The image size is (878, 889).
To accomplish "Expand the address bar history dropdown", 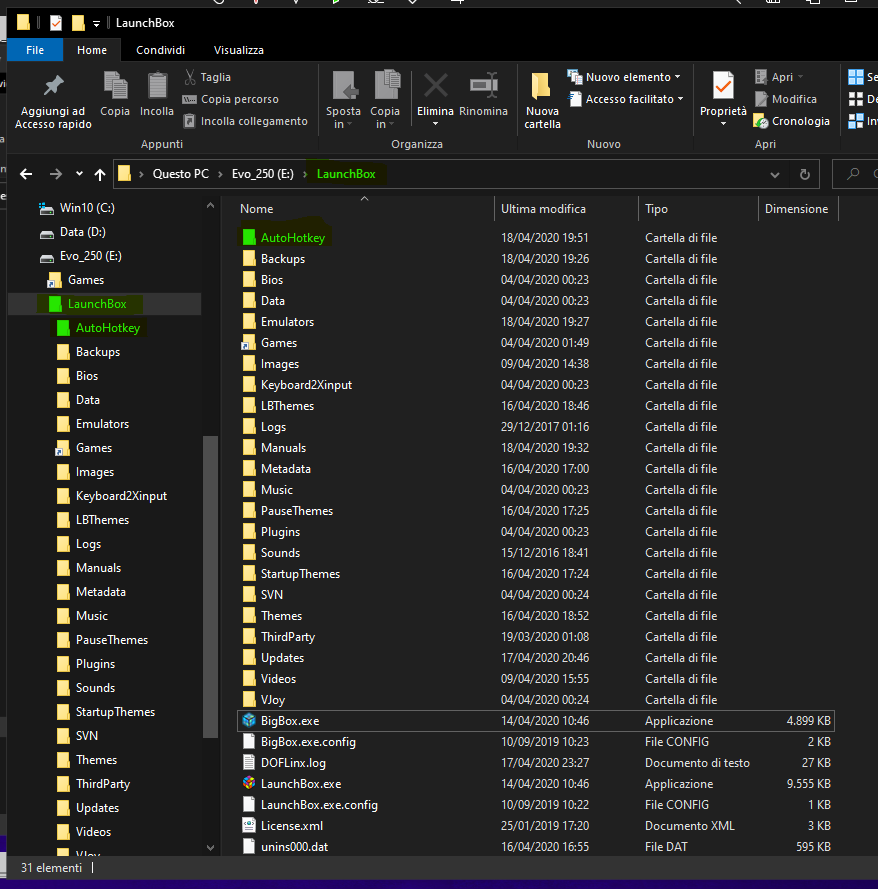I will (x=775, y=175).
